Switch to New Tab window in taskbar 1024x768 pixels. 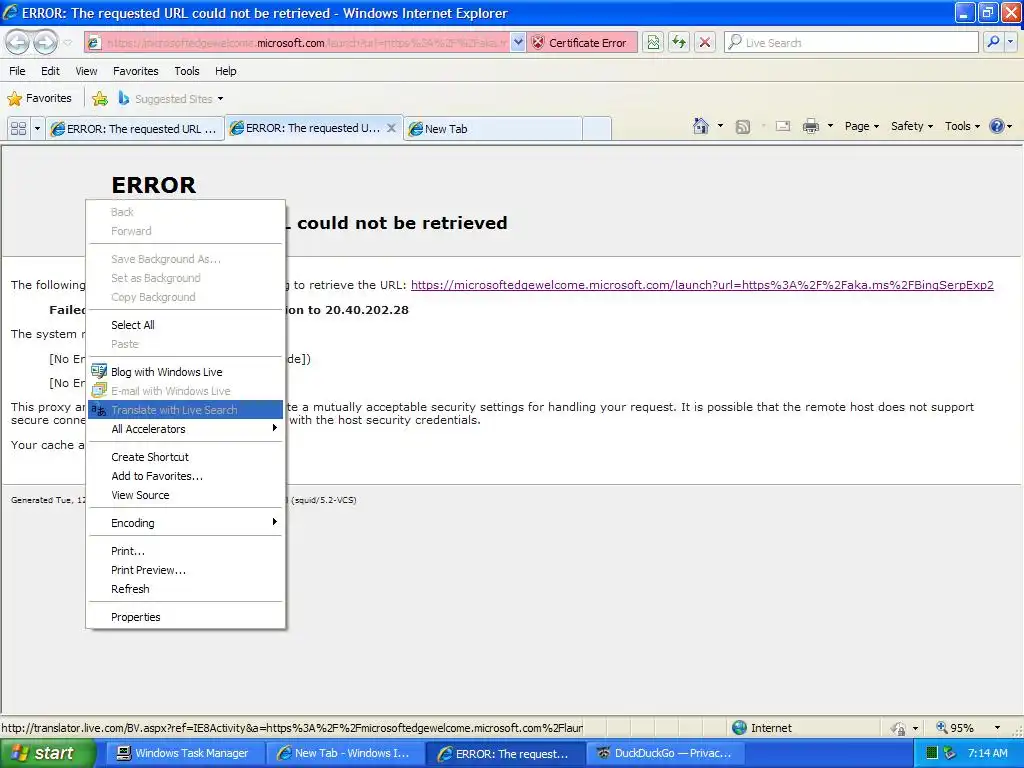[344, 753]
